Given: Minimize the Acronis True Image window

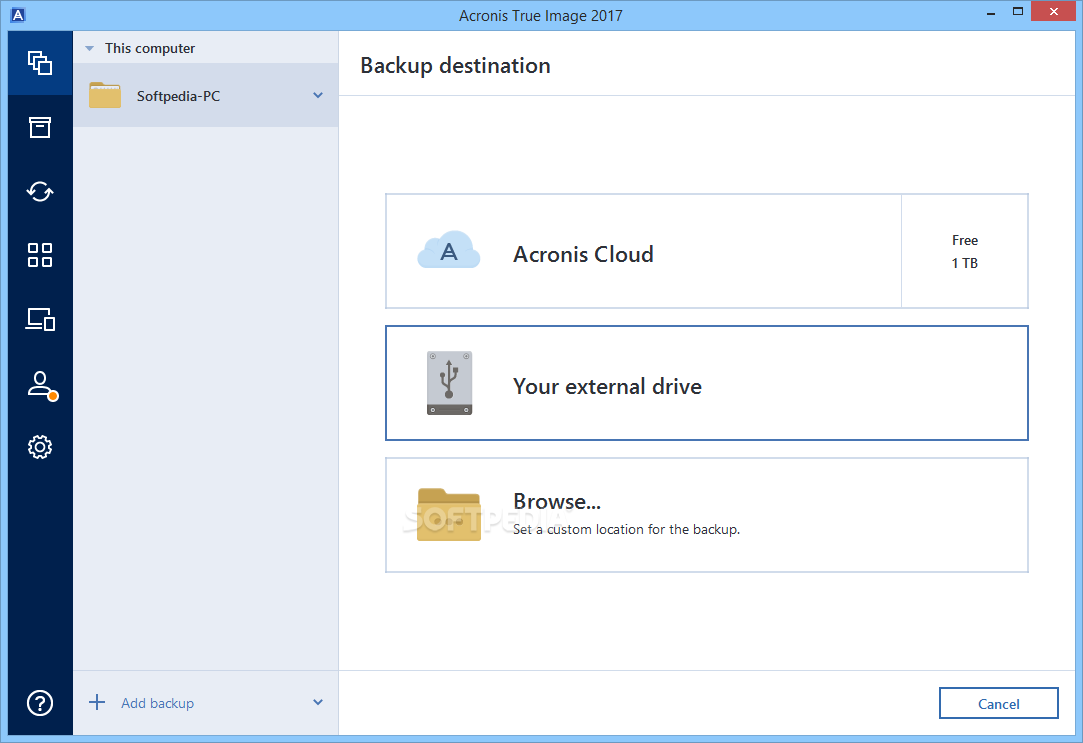Looking at the screenshot, I should coord(991,12).
